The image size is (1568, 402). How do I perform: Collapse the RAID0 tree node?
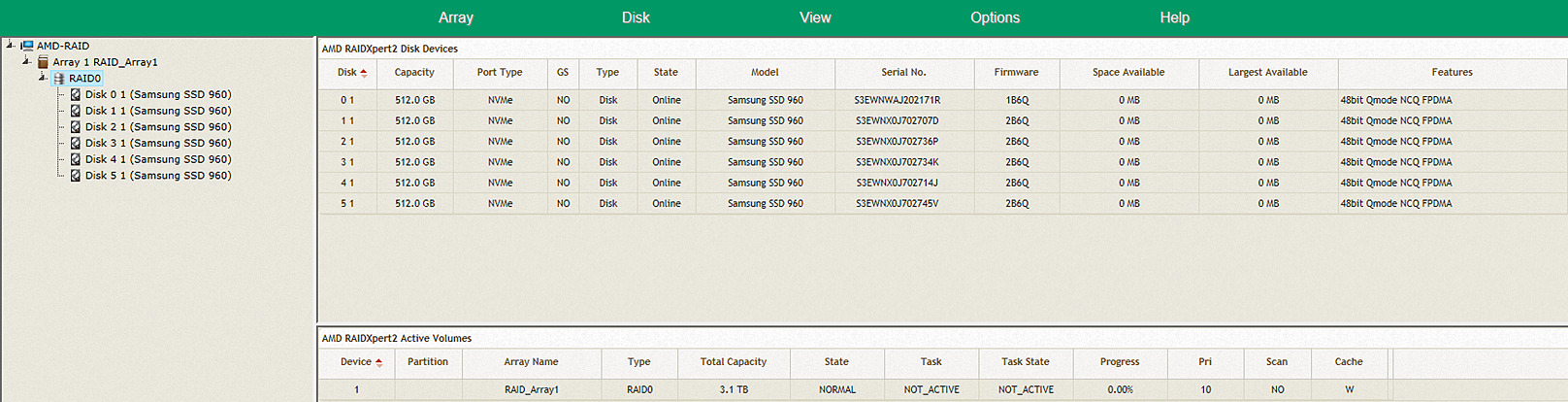[x=43, y=78]
